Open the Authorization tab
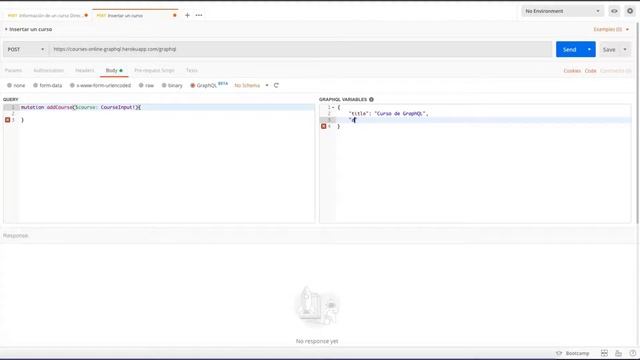Screen dimensions: 640x360 pos(49,70)
